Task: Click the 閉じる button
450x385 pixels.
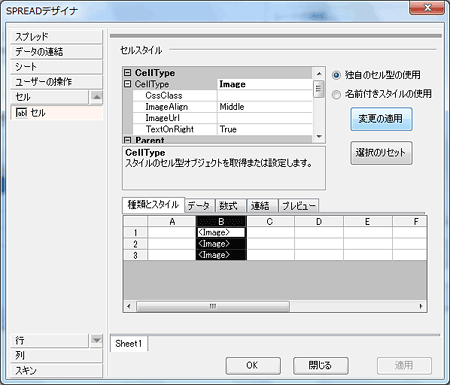Action: [320, 366]
